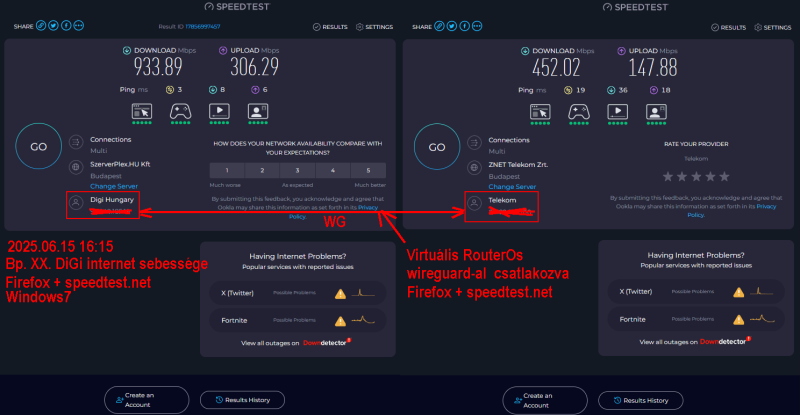Share left result on Facebook
This screenshot has height=415, width=800.
[66, 26]
